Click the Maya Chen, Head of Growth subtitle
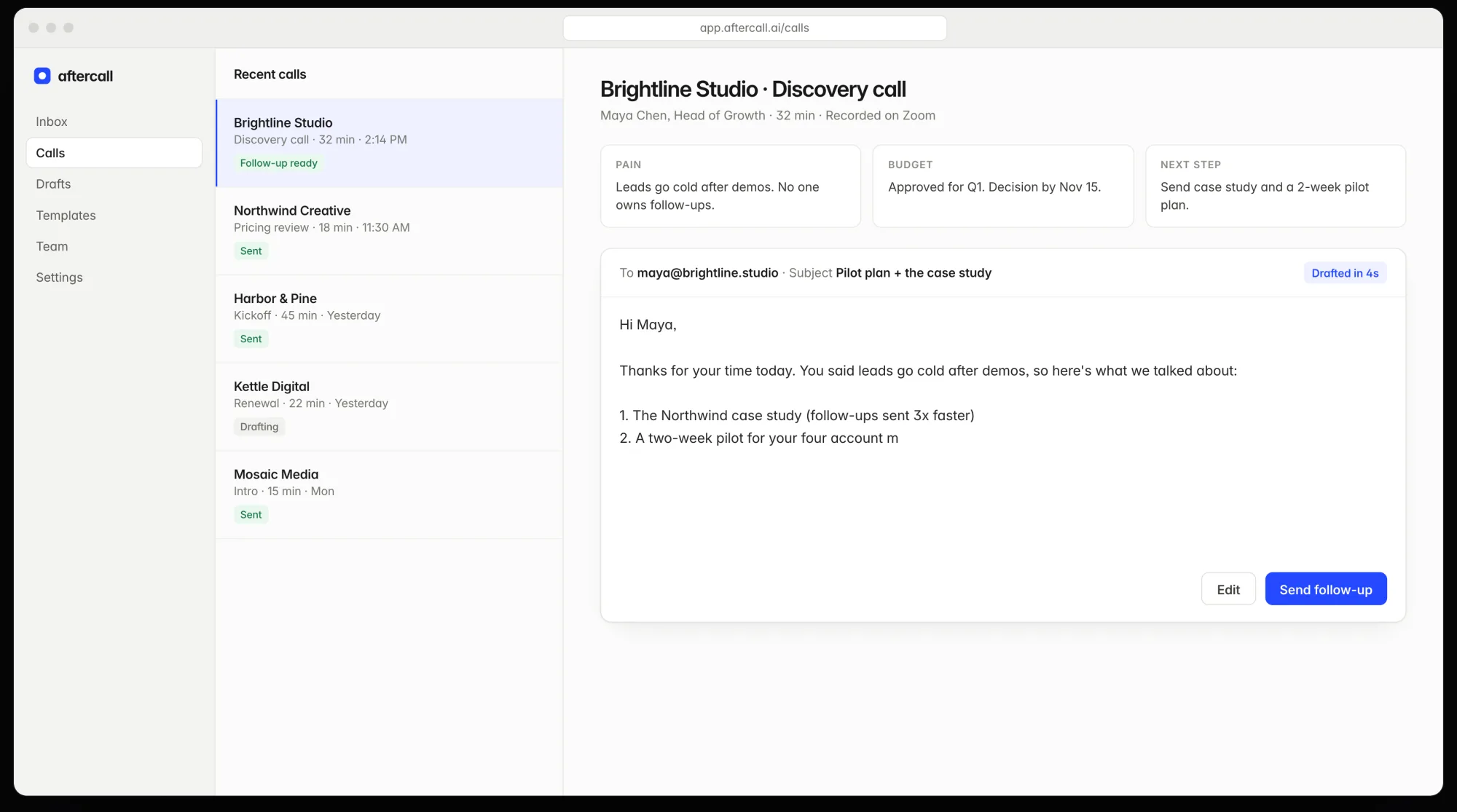 pos(768,116)
